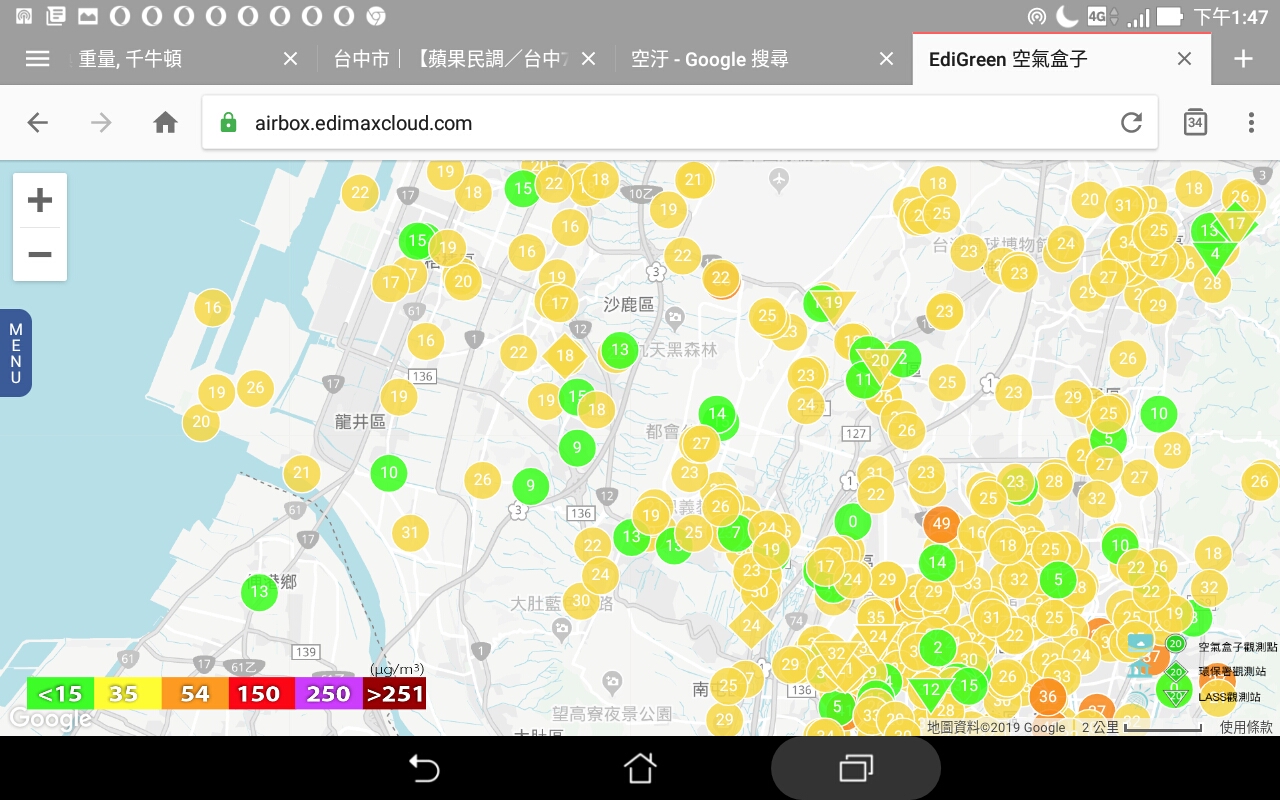Expand the blue MENU side panel
Viewport: 1280px width, 800px height.
16,353
